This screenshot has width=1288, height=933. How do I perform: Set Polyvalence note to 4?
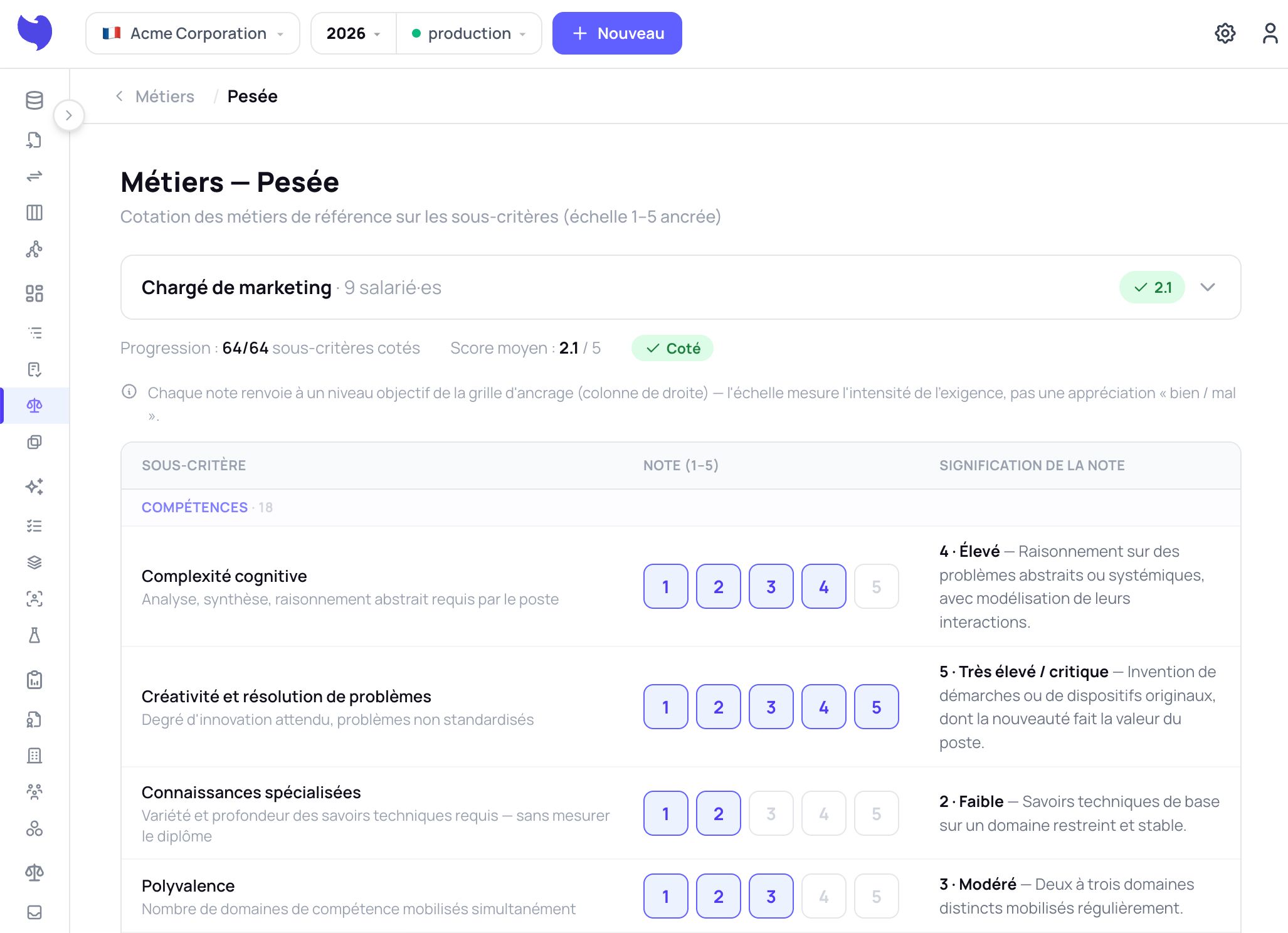[823, 896]
